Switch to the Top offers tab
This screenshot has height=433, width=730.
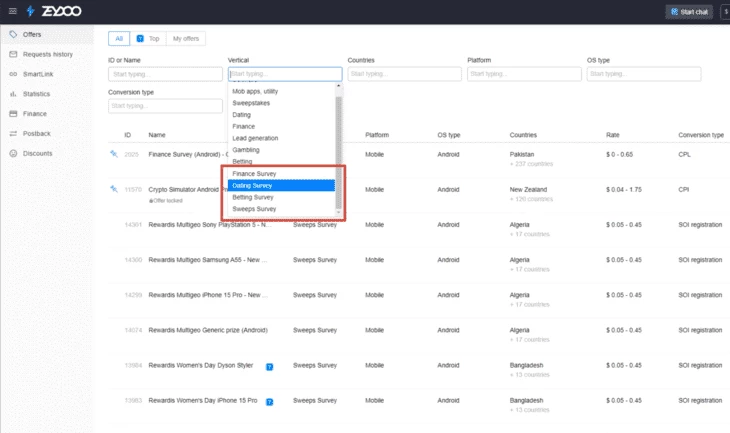click(148, 39)
